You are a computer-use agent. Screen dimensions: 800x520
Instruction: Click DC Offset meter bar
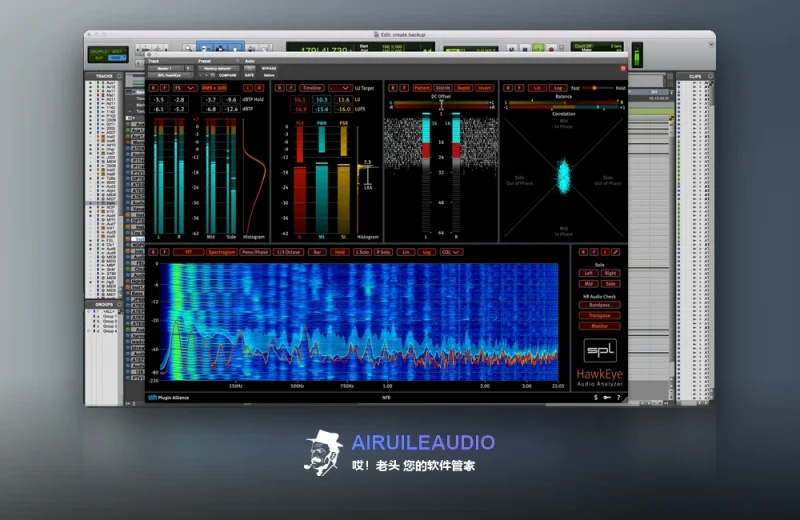coord(441,105)
